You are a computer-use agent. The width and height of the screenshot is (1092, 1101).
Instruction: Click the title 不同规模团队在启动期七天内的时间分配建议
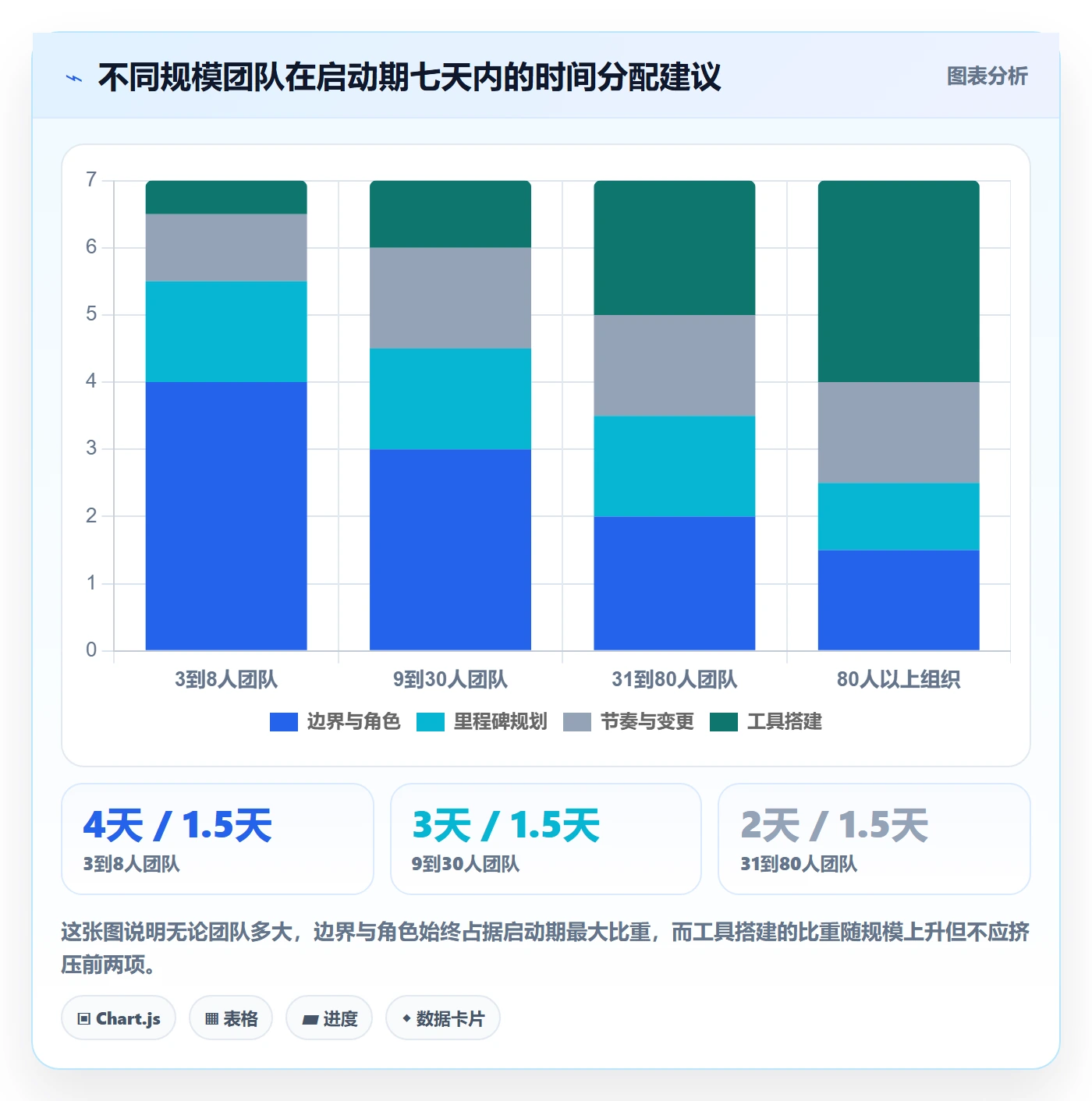[x=409, y=77]
